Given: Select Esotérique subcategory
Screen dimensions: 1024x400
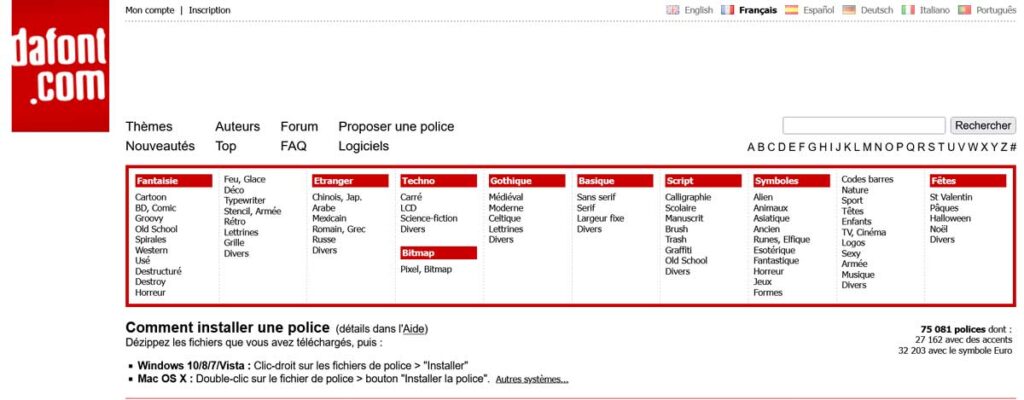Looking at the screenshot, I should pos(775,250).
